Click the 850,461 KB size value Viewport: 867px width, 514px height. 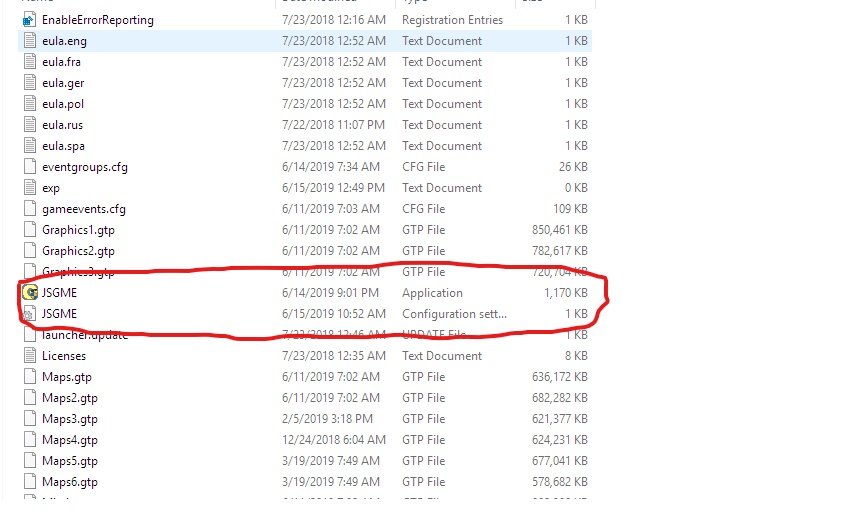pyautogui.click(x=560, y=230)
